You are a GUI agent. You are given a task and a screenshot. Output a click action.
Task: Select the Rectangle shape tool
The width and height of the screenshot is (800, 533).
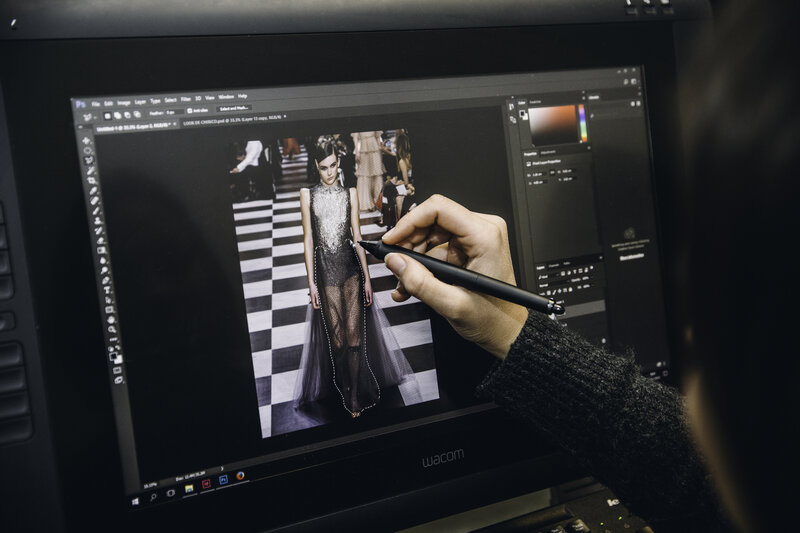(x=109, y=310)
